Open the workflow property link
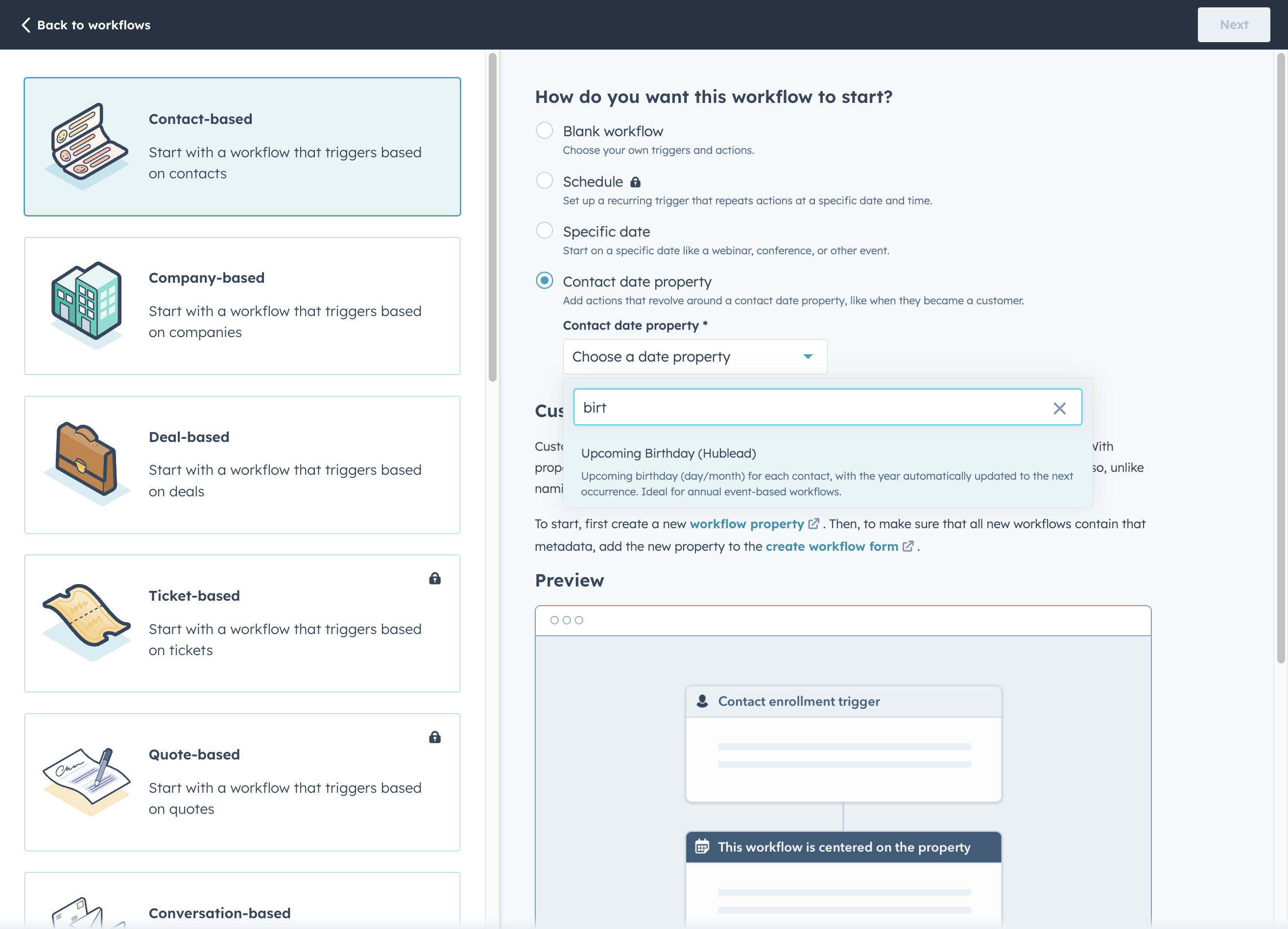 point(747,524)
